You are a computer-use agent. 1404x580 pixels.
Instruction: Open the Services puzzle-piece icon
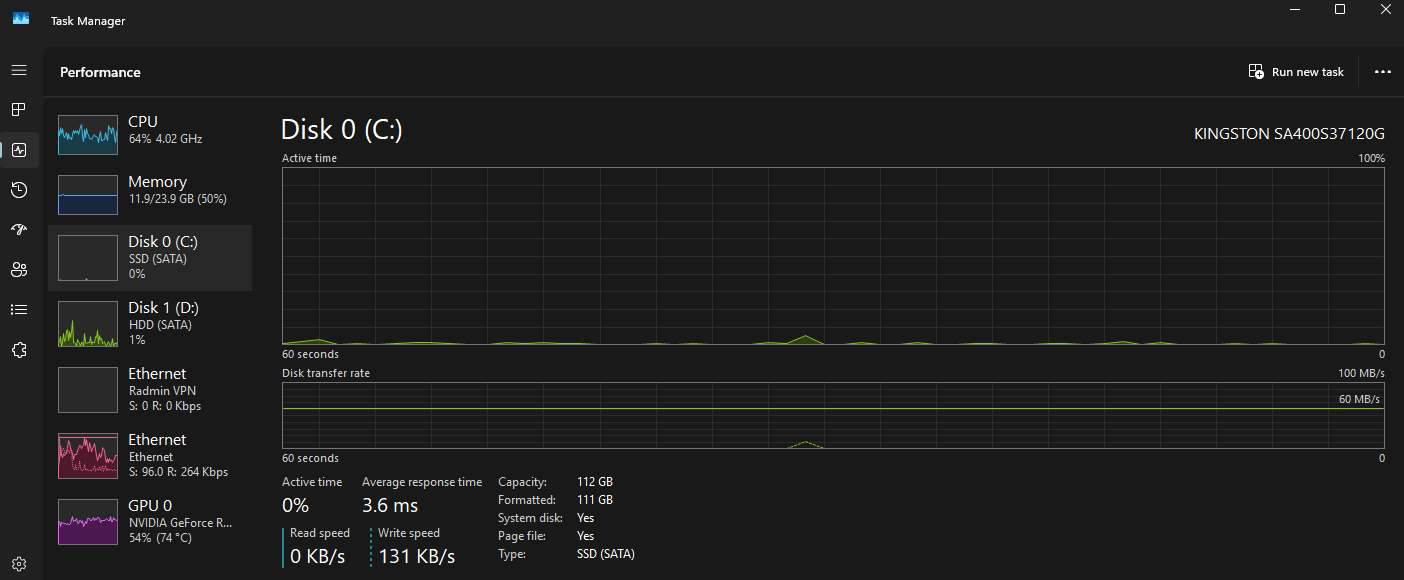pos(19,350)
